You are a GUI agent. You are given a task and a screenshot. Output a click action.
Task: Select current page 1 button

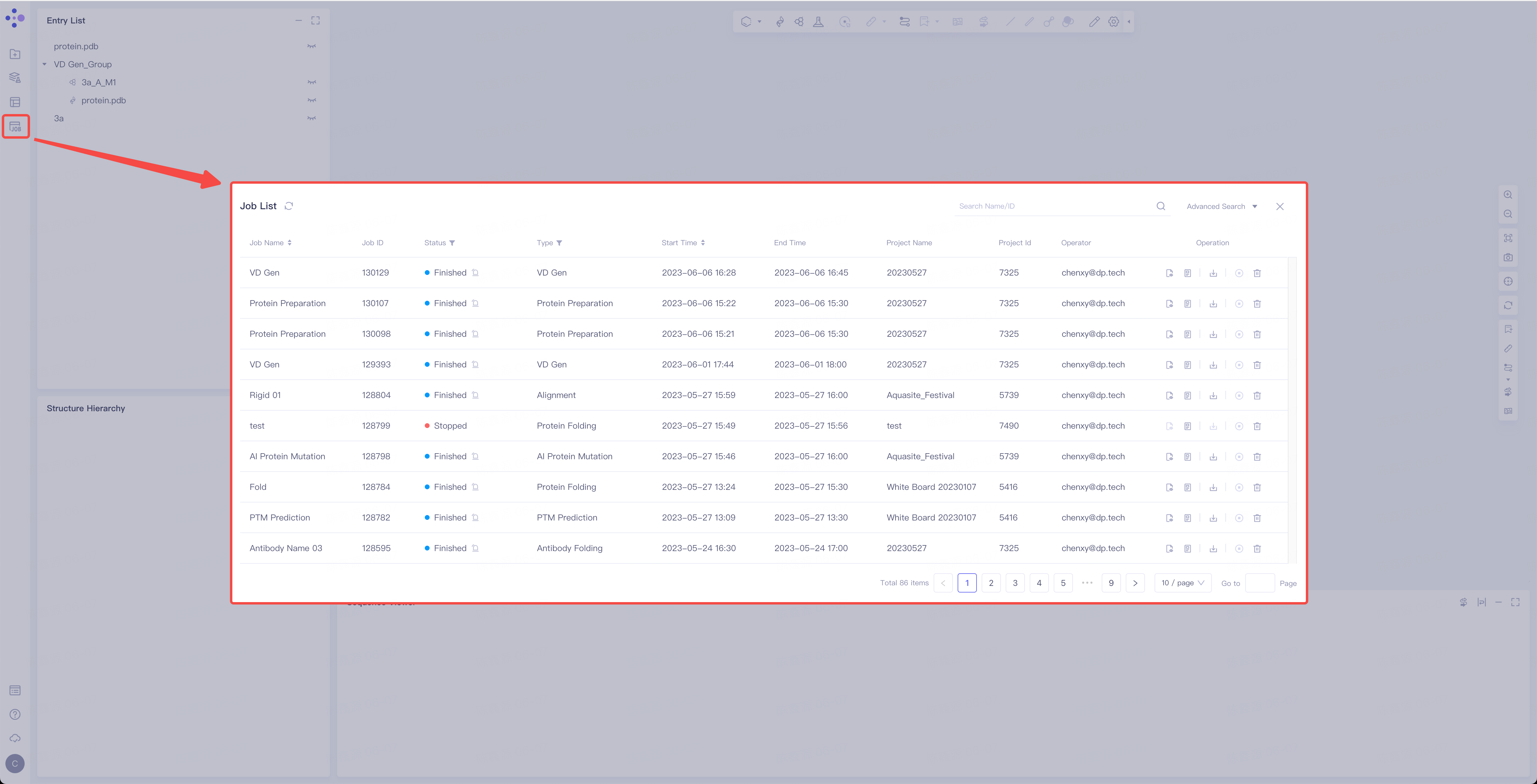tap(967, 583)
